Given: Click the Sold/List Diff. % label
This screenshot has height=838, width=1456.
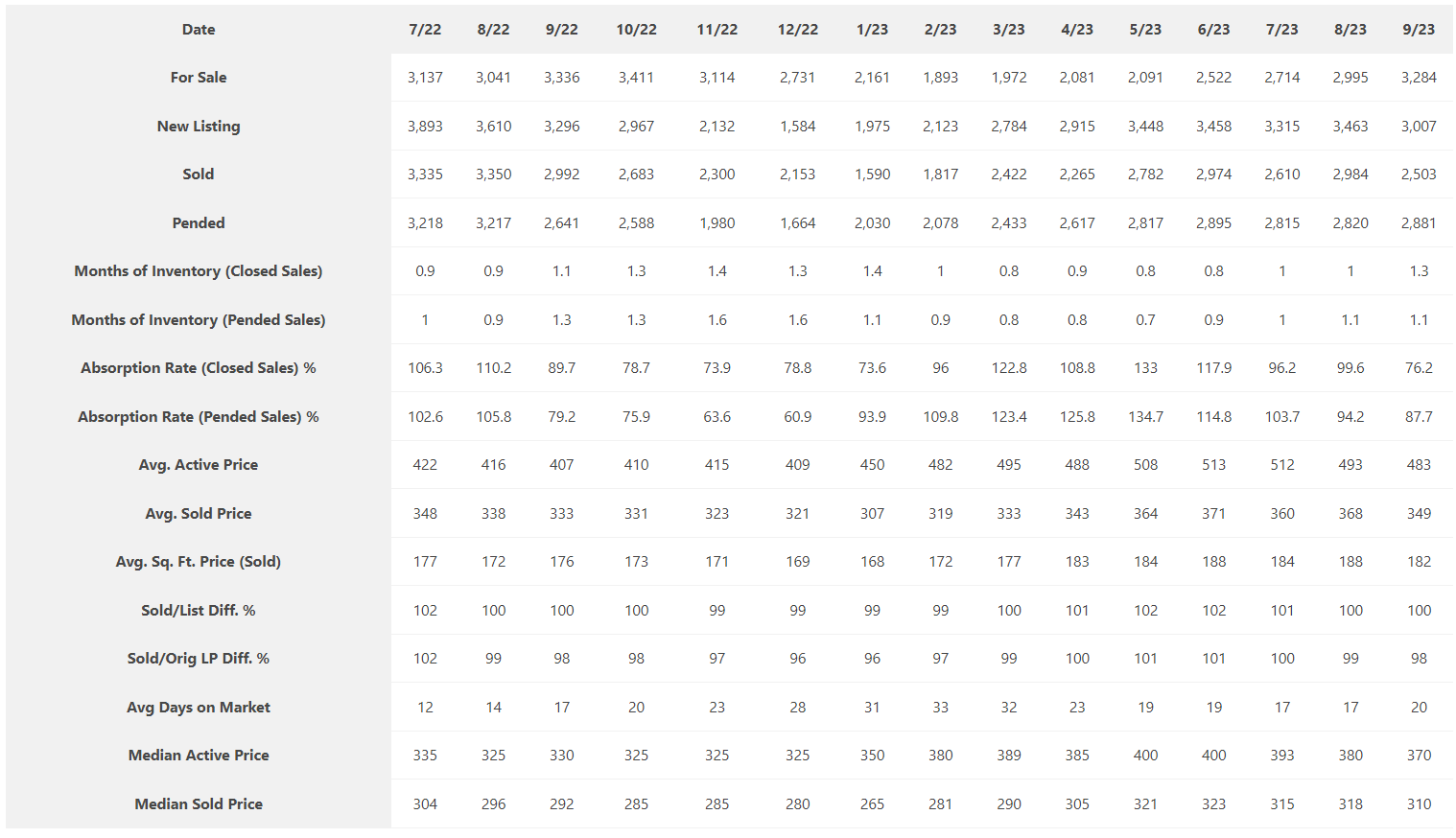Looking at the screenshot, I should (x=199, y=611).
